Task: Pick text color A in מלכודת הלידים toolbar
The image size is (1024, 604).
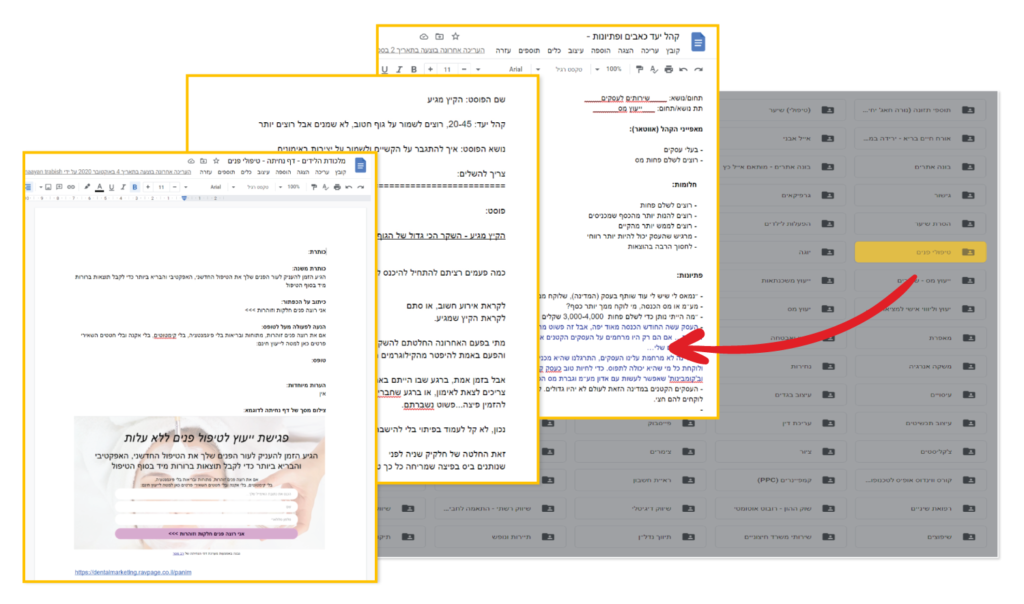Action: coord(99,187)
